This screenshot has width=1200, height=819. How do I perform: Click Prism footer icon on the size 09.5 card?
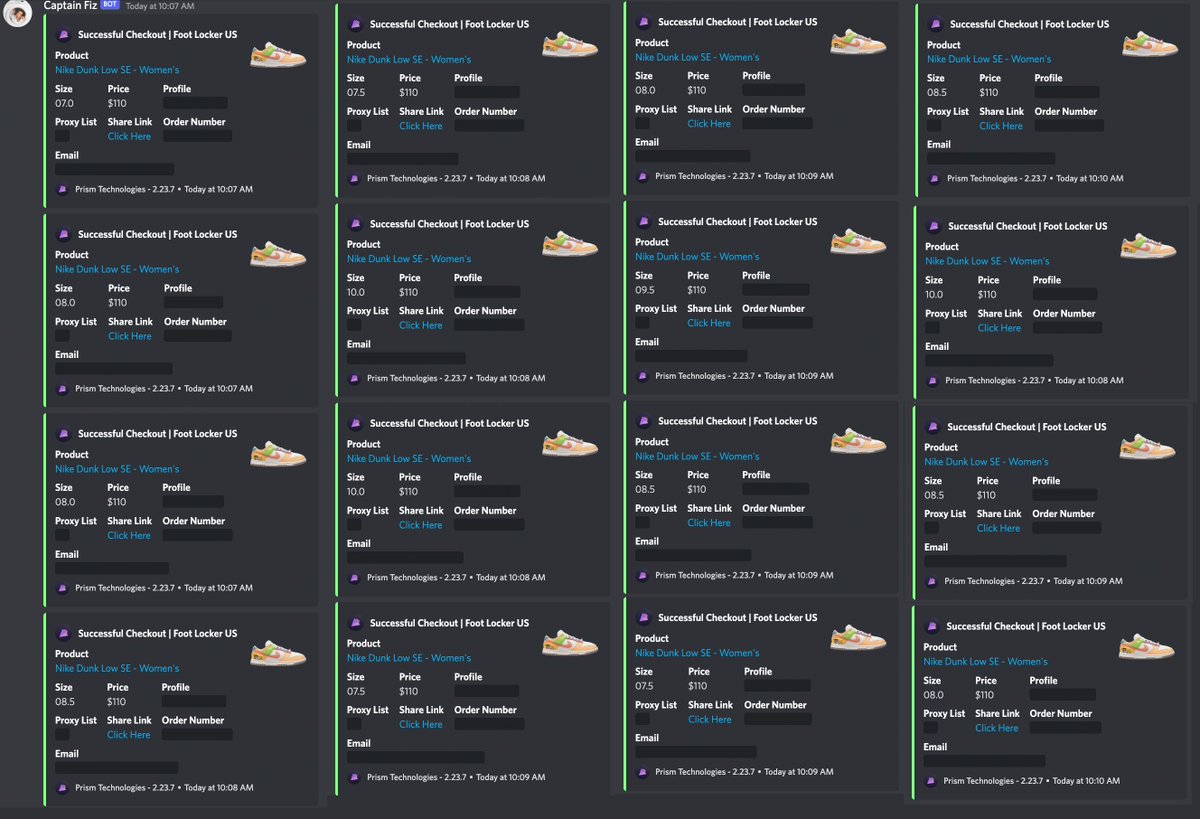[642, 376]
